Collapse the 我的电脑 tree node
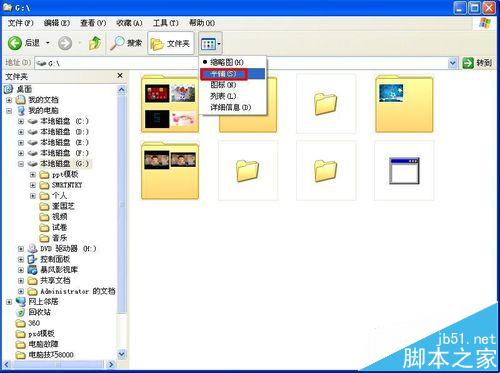Image resolution: width=500 pixels, height=373 pixels. [9, 110]
